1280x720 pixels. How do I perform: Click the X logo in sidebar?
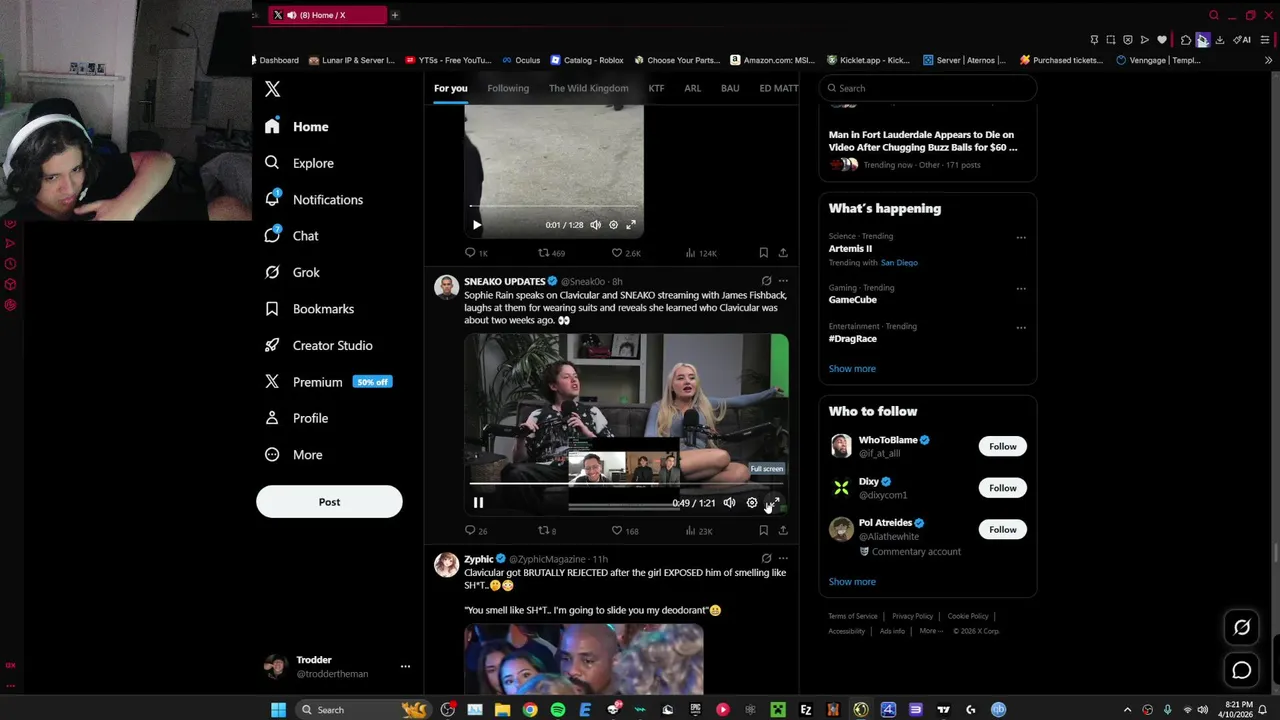273,89
